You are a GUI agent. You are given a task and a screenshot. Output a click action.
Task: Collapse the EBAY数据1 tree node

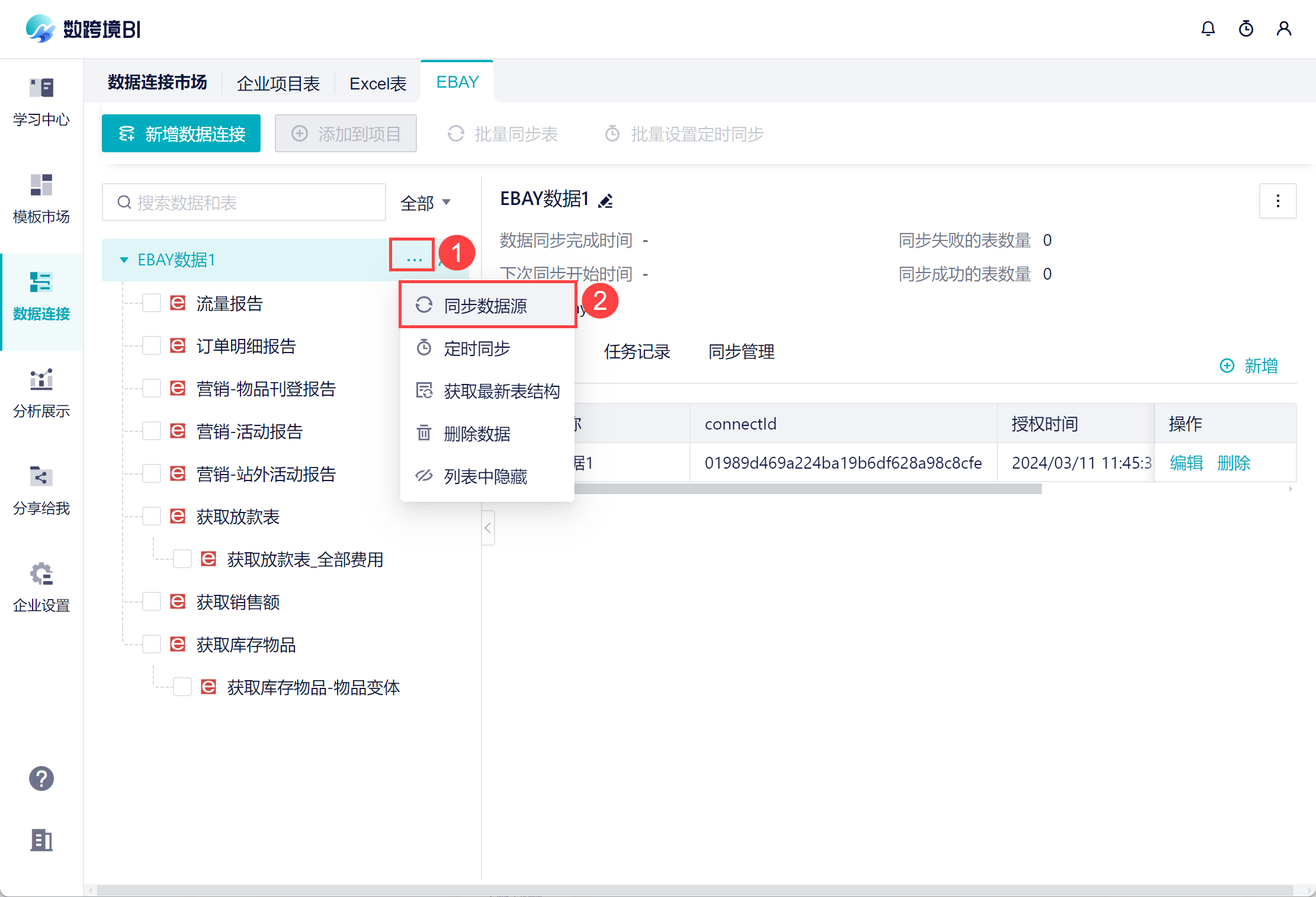coord(124,260)
